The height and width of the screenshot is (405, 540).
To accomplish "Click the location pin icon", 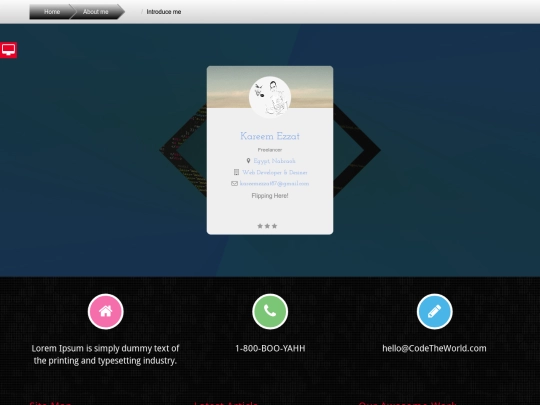I will tap(248, 161).
